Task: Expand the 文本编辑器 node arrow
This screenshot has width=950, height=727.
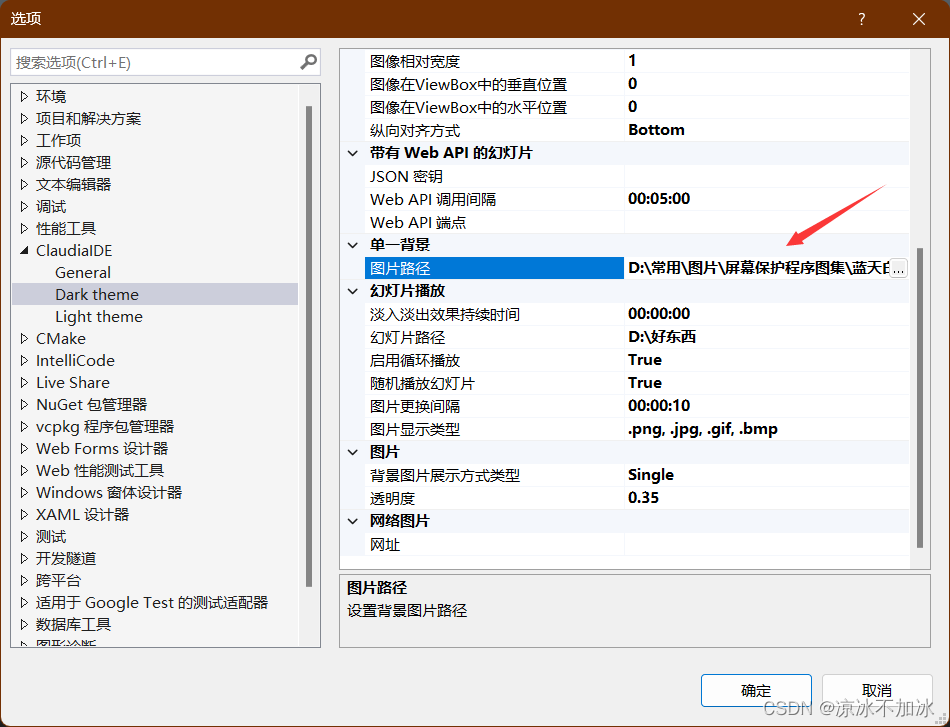Action: pyautogui.click(x=24, y=184)
